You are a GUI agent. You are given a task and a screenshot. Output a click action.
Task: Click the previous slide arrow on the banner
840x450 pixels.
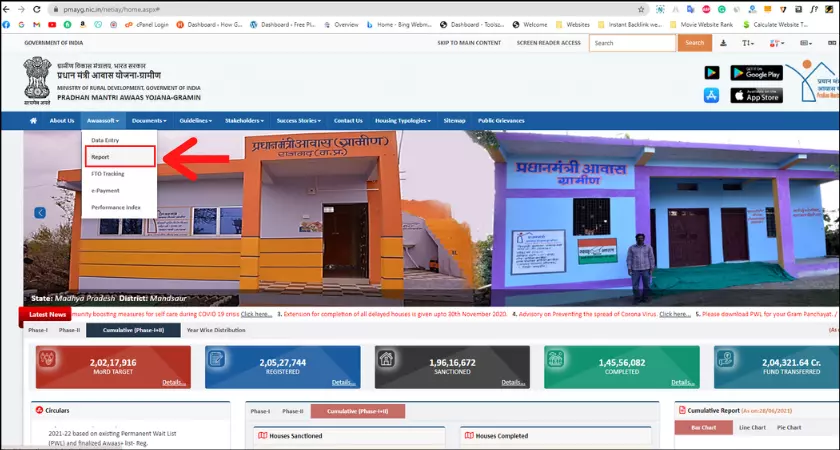point(40,213)
